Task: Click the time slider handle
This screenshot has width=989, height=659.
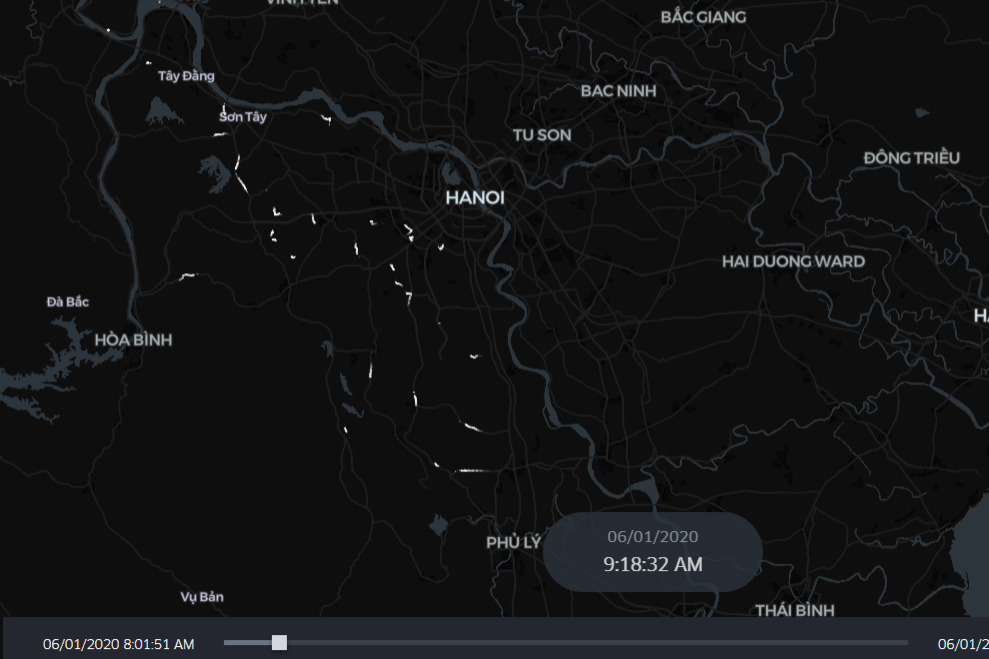Action: pos(280,642)
